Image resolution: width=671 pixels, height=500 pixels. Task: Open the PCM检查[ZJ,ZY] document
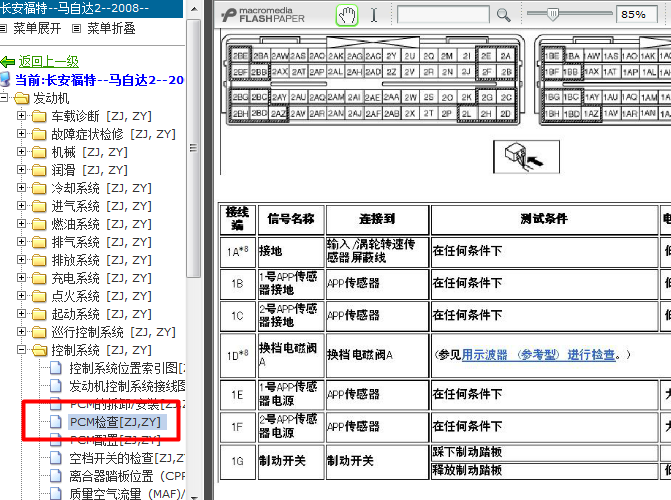[x=115, y=422]
